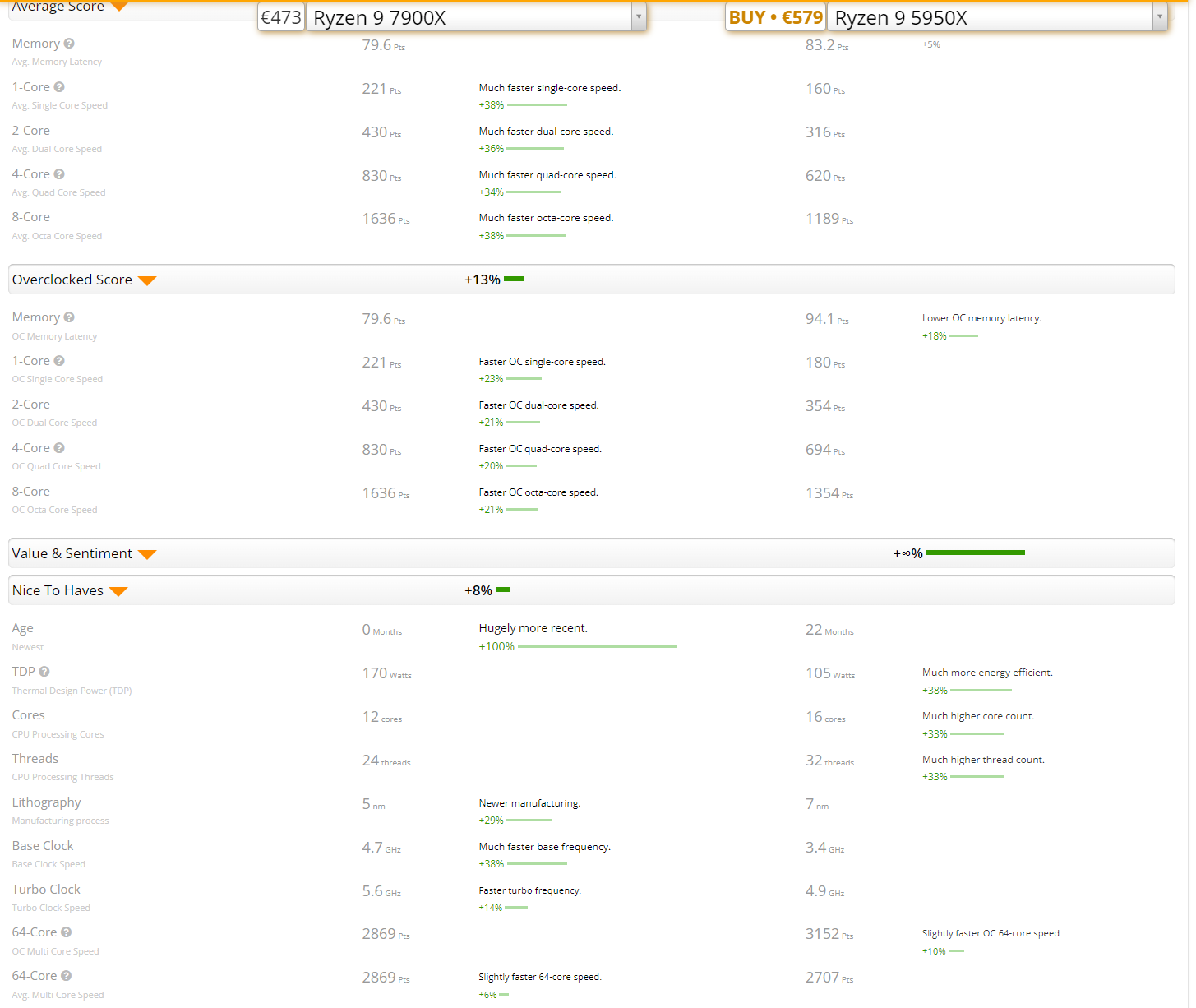This screenshot has width=1196, height=1008.
Task: Click help icon beside Avg 64-Core row
Action: point(67,976)
